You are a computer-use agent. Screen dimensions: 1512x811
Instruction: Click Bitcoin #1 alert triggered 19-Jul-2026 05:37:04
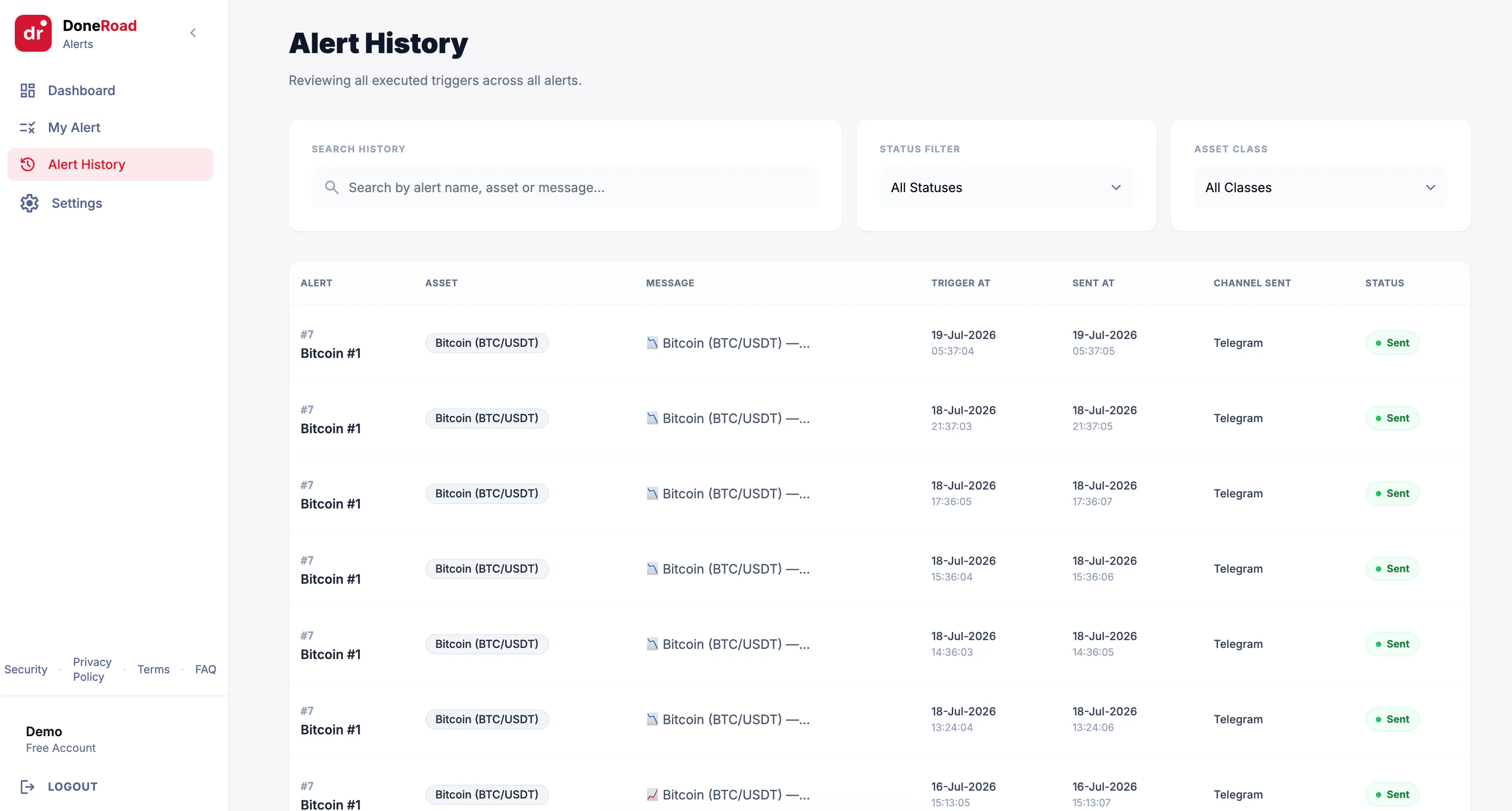pos(331,353)
